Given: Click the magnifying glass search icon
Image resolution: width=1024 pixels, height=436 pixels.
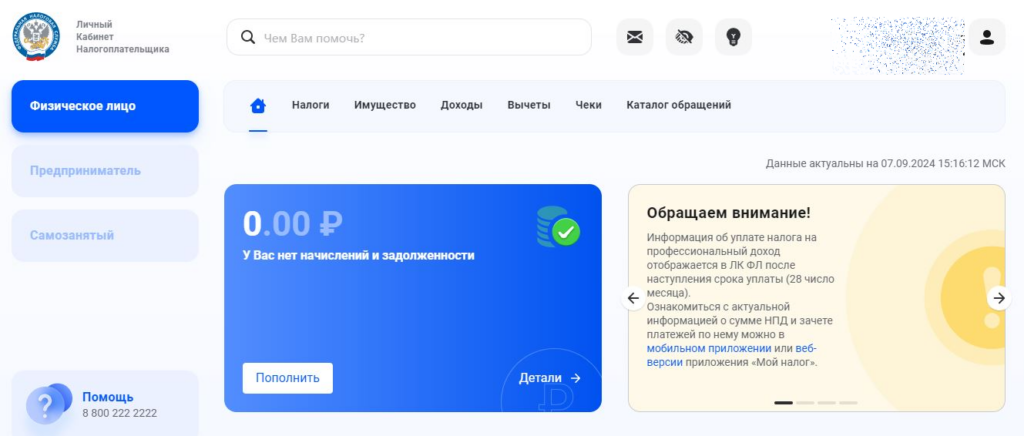Looking at the screenshot, I should 246,38.
